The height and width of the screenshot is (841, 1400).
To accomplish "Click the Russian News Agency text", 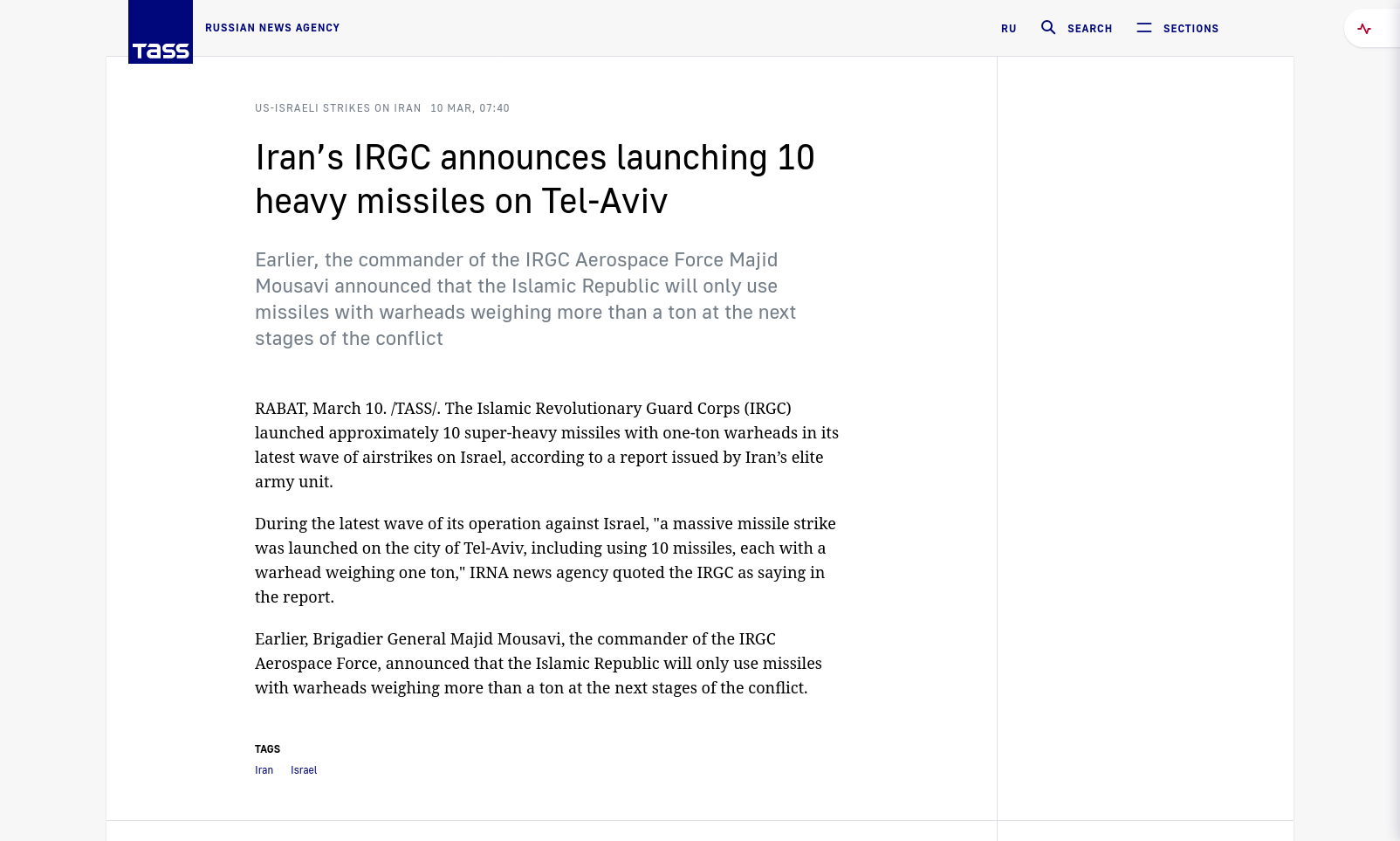I will (x=272, y=28).
